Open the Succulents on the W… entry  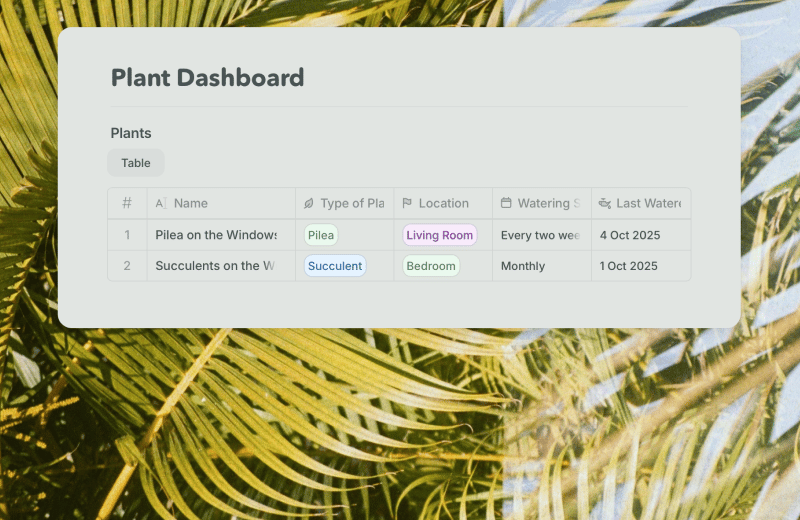pos(215,266)
